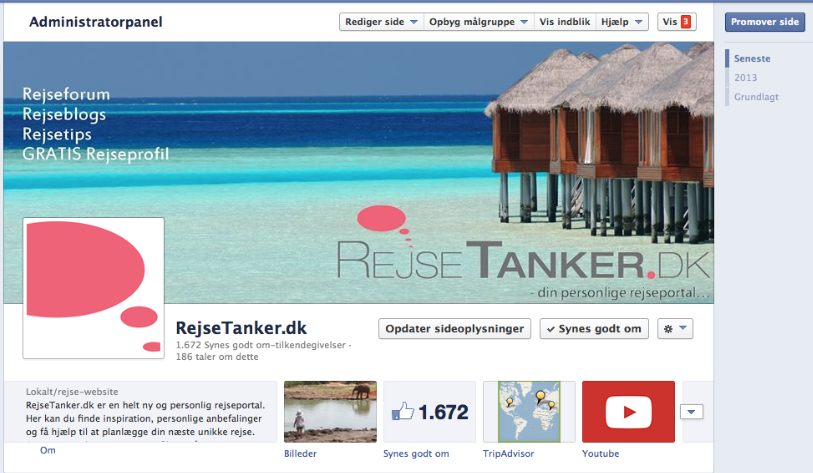This screenshot has height=473, width=813.
Task: Open the Youtube app tile
Action: tap(628, 412)
